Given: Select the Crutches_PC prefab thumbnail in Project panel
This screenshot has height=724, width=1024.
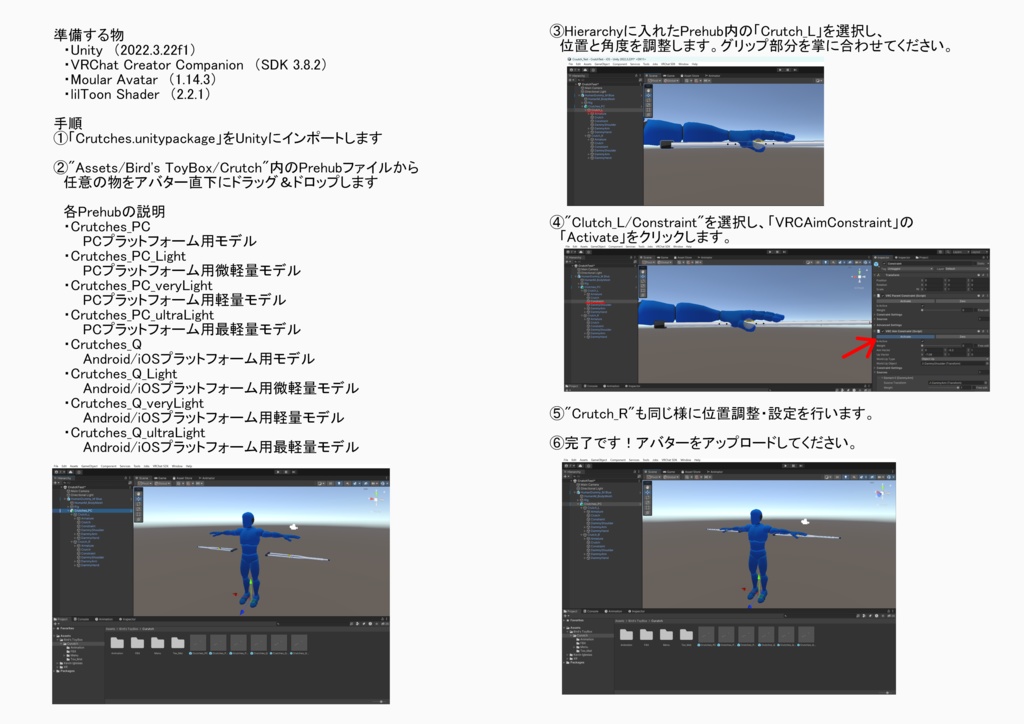Looking at the screenshot, I should [x=198, y=642].
